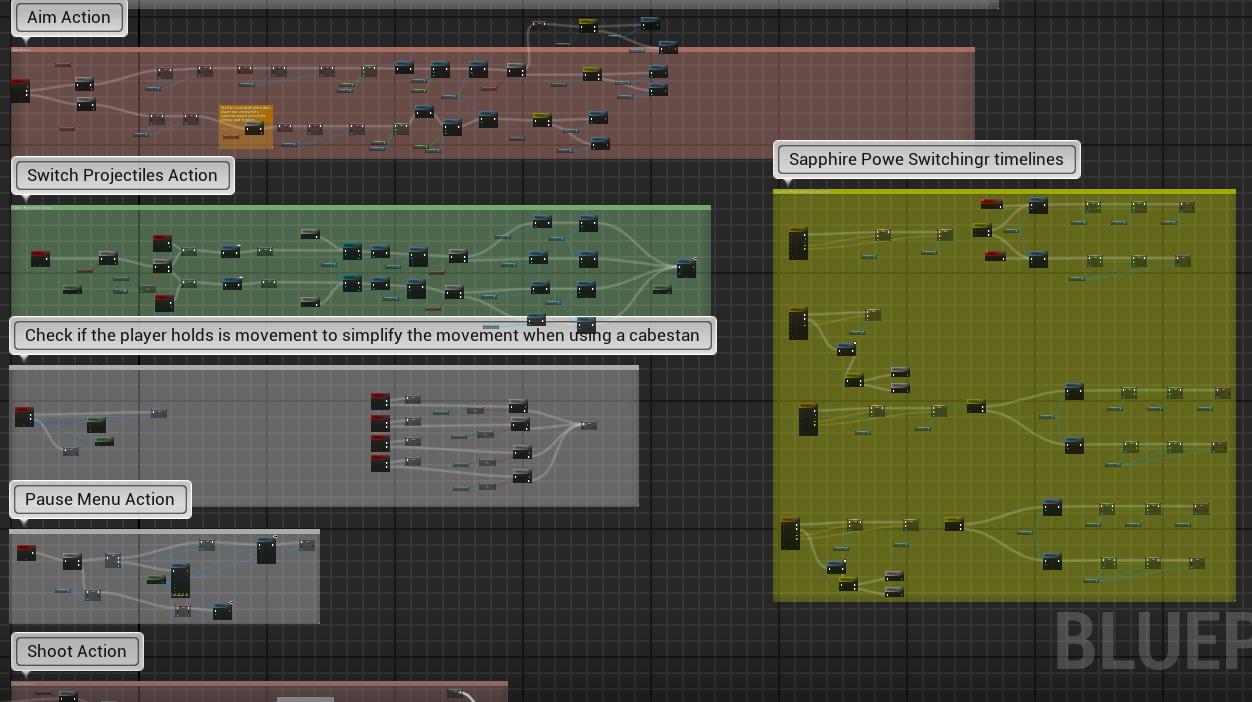Screen dimensions: 1252x702
Task: Click the red event node at the left of Pause Menu Action
Action: 26,553
